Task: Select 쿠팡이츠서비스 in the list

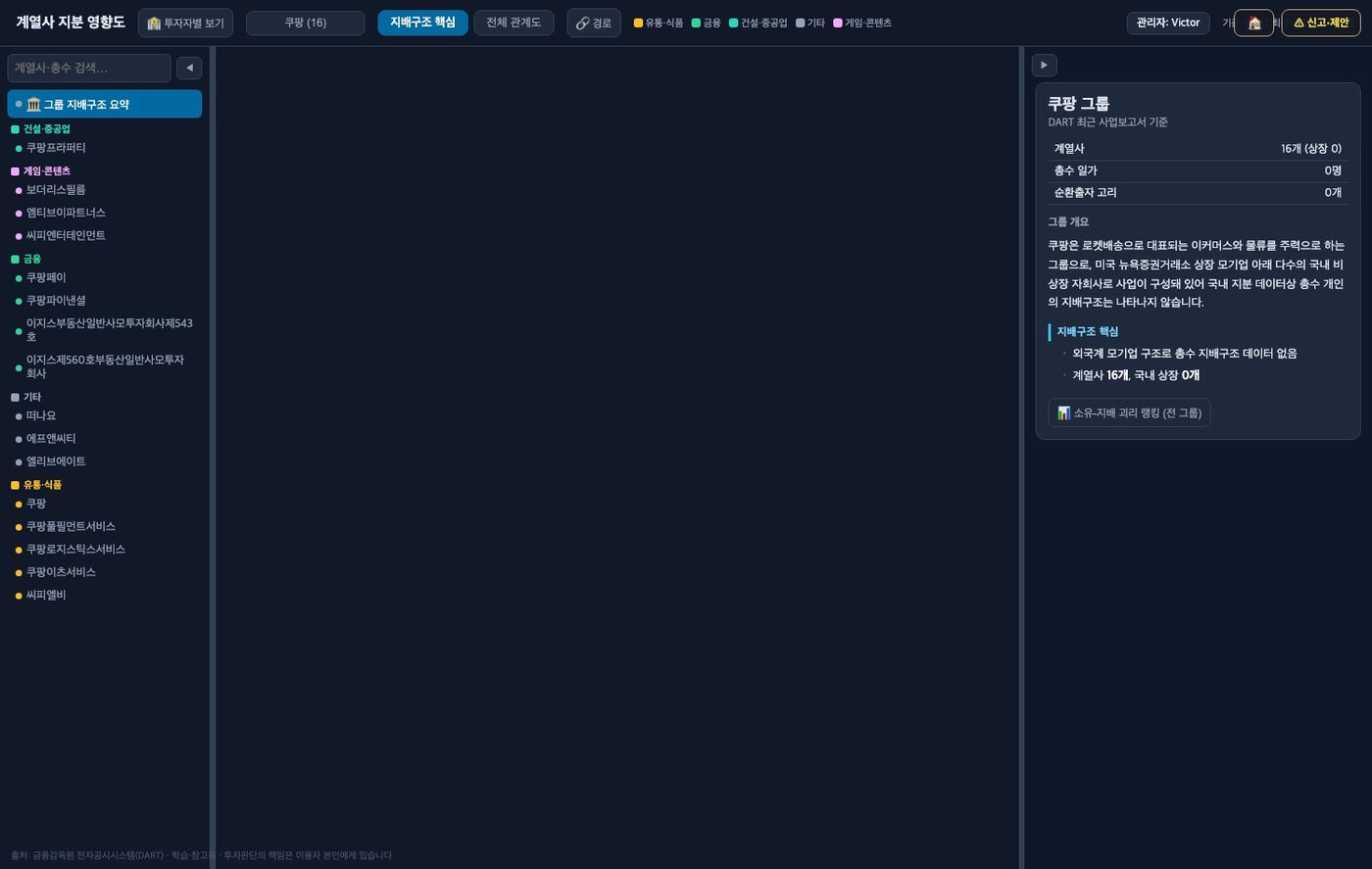Action: coord(105,572)
